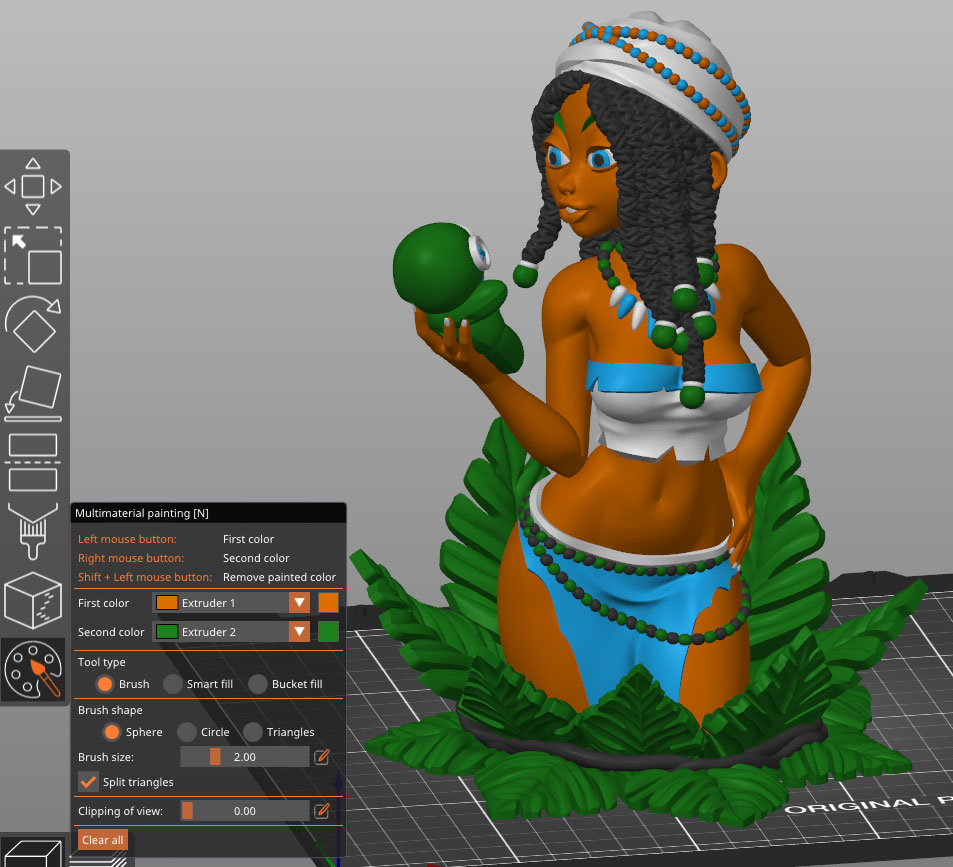This screenshot has width=953, height=867.
Task: Select the Scale tool
Action: pyautogui.click(x=33, y=256)
